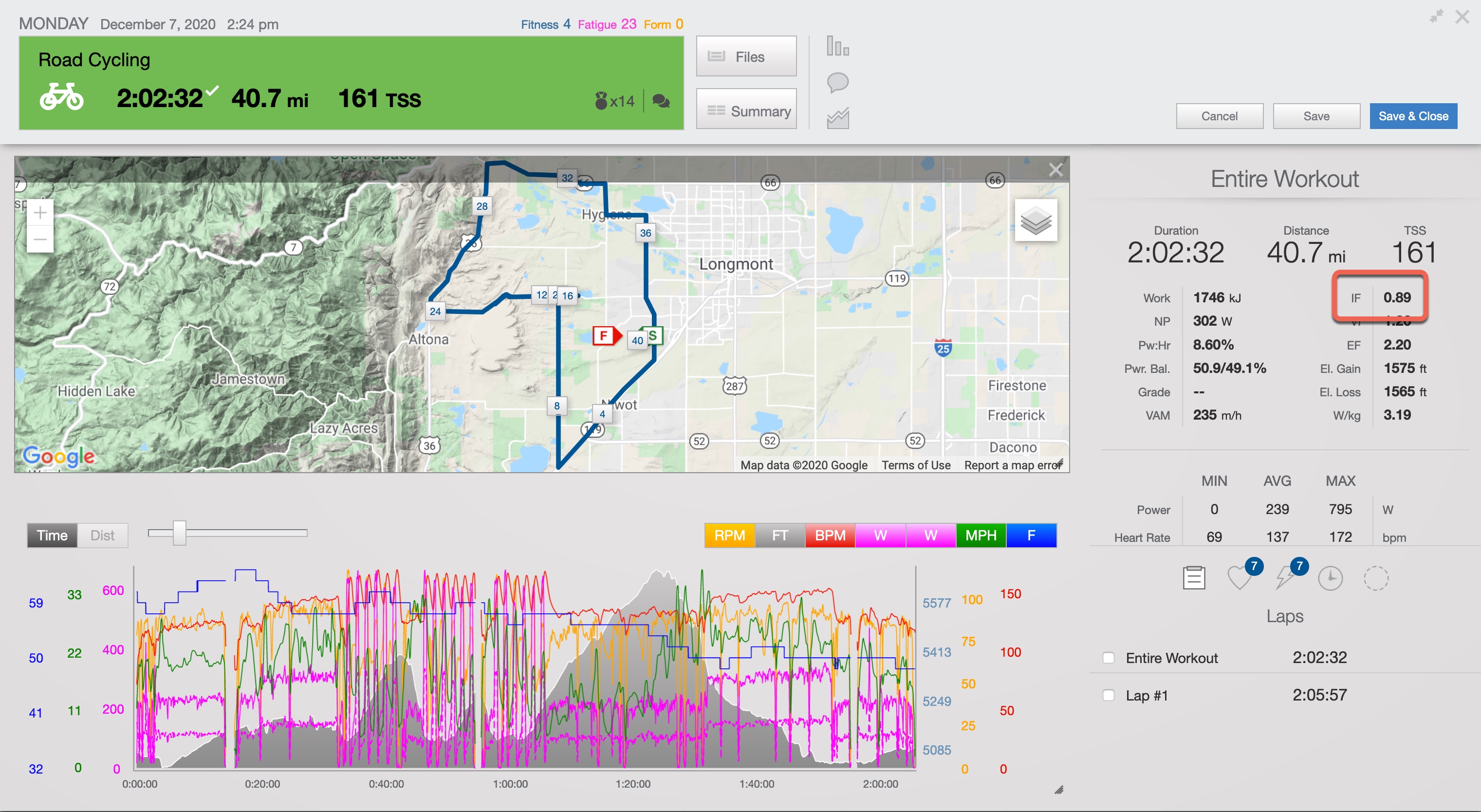Screen dimensions: 1481x812
Task: Close the map panel
Action: (1055, 169)
